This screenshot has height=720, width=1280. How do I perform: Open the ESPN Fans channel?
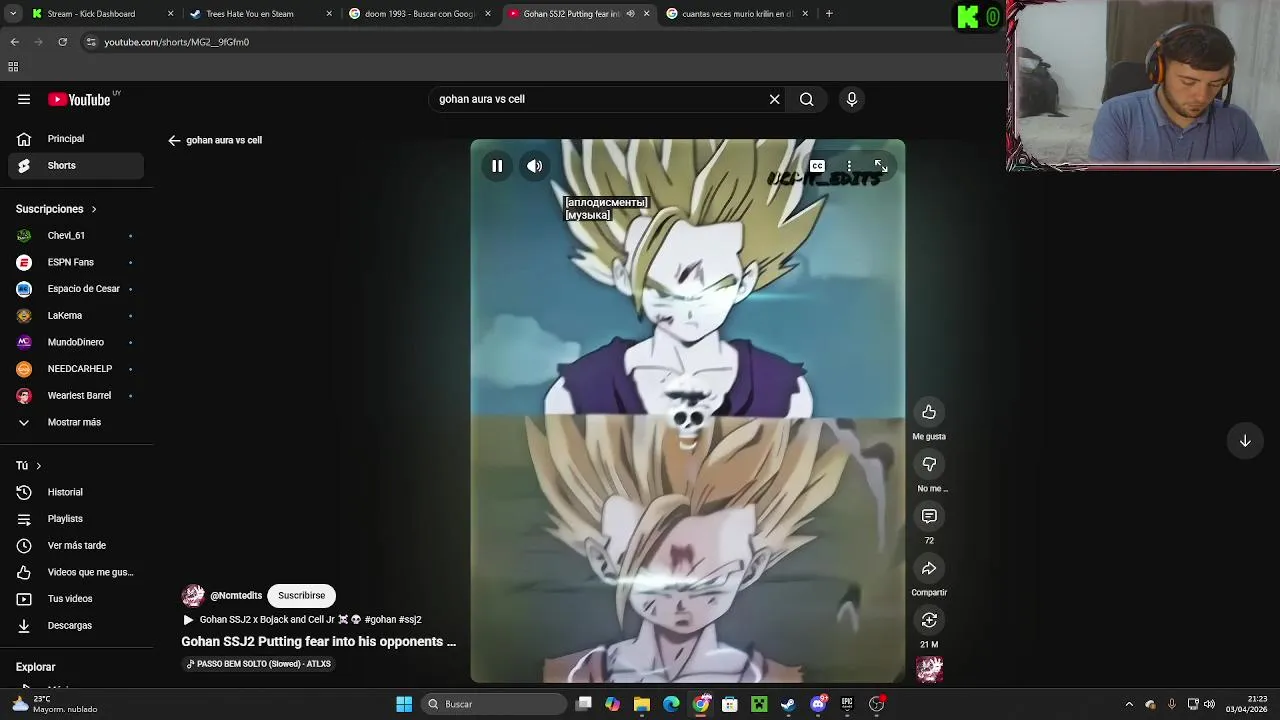pyautogui.click(x=76, y=262)
